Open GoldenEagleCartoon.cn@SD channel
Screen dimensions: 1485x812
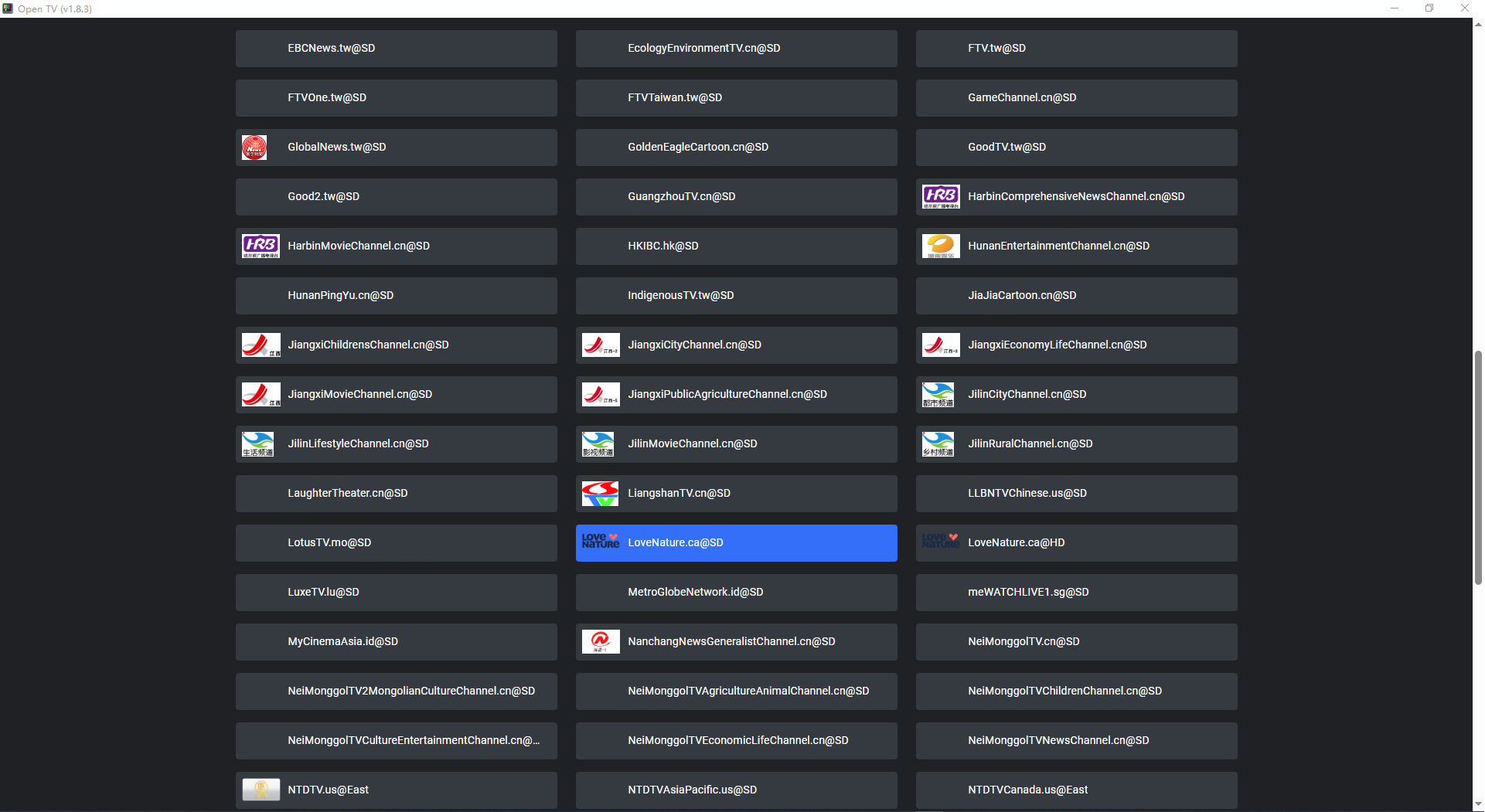(736, 148)
